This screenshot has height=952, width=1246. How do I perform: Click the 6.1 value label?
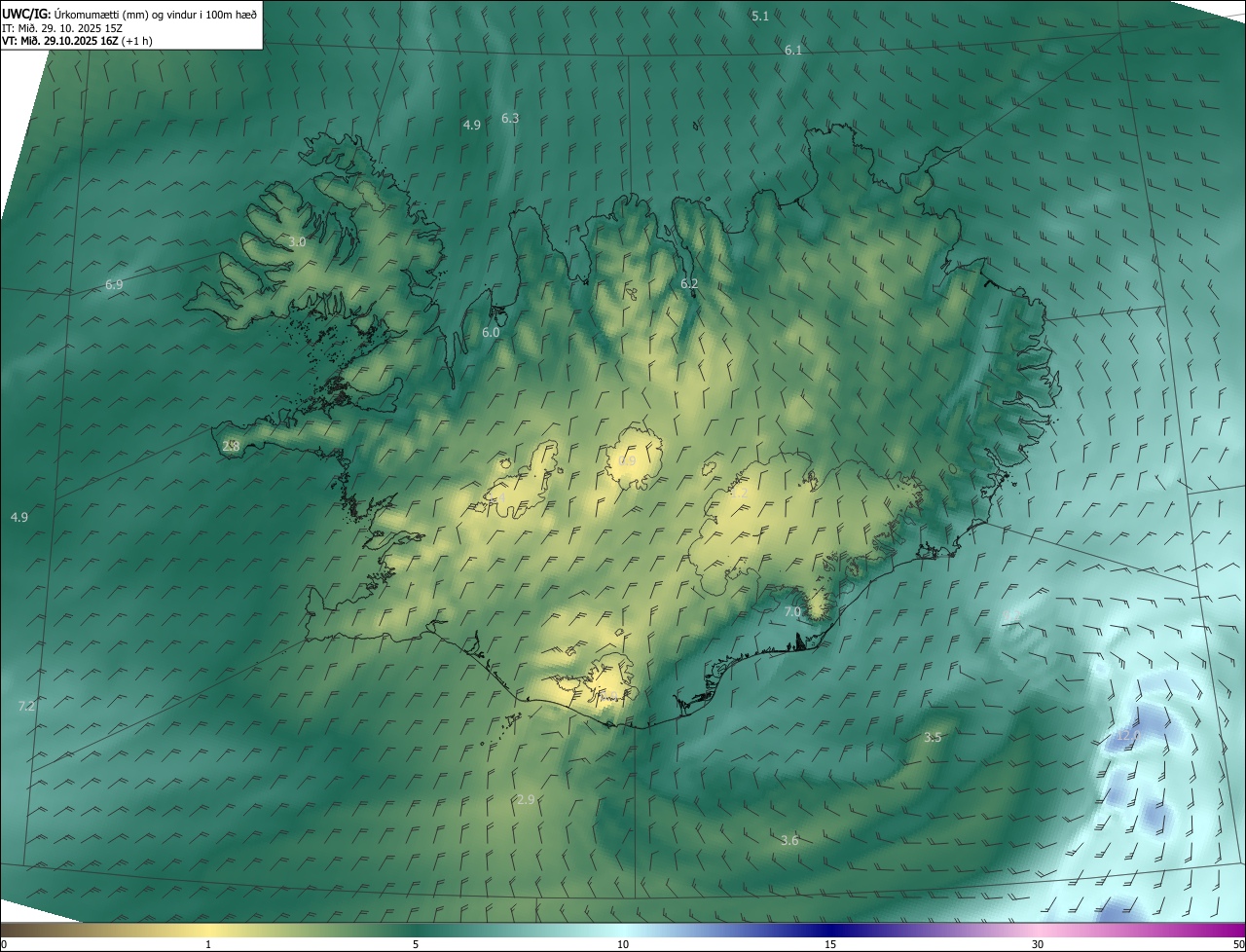[x=792, y=50]
